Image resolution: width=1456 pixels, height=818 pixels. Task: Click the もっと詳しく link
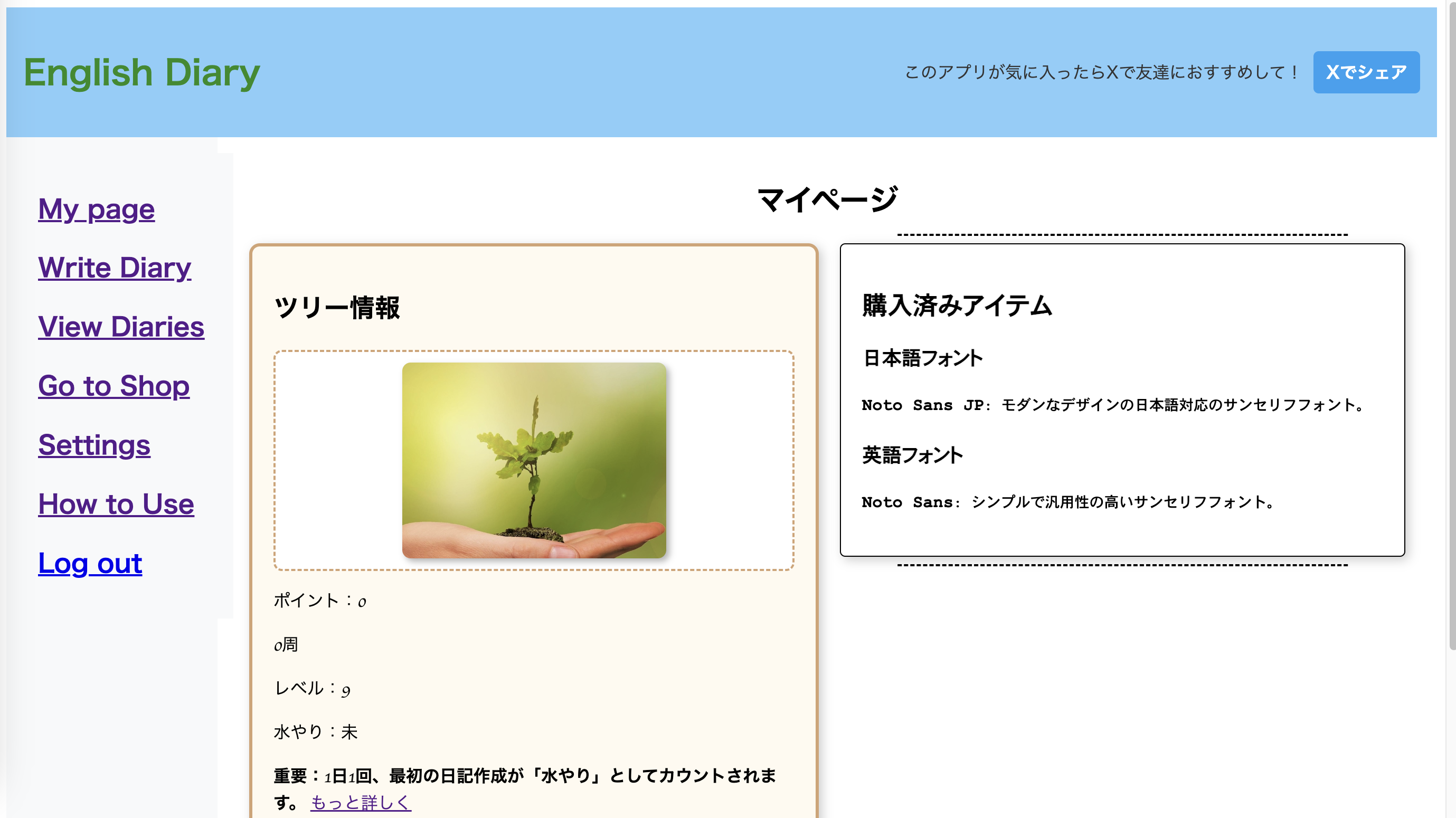tap(361, 802)
